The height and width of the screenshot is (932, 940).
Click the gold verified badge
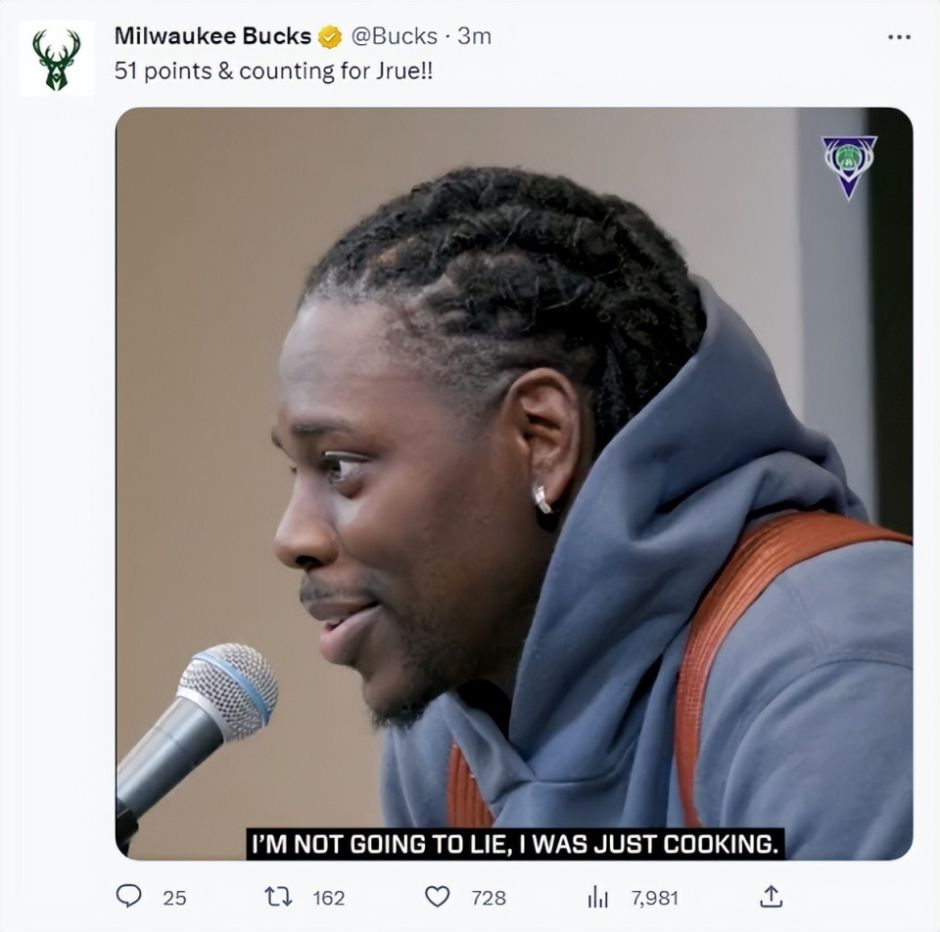click(329, 37)
